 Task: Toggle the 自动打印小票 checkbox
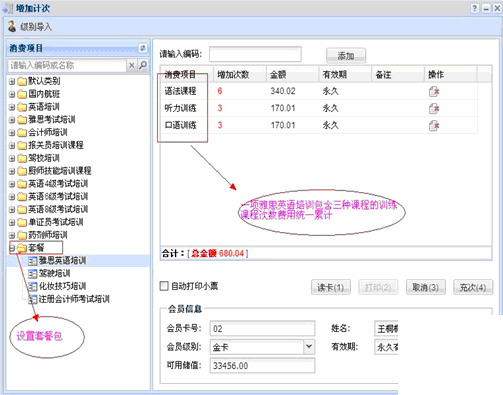164,286
